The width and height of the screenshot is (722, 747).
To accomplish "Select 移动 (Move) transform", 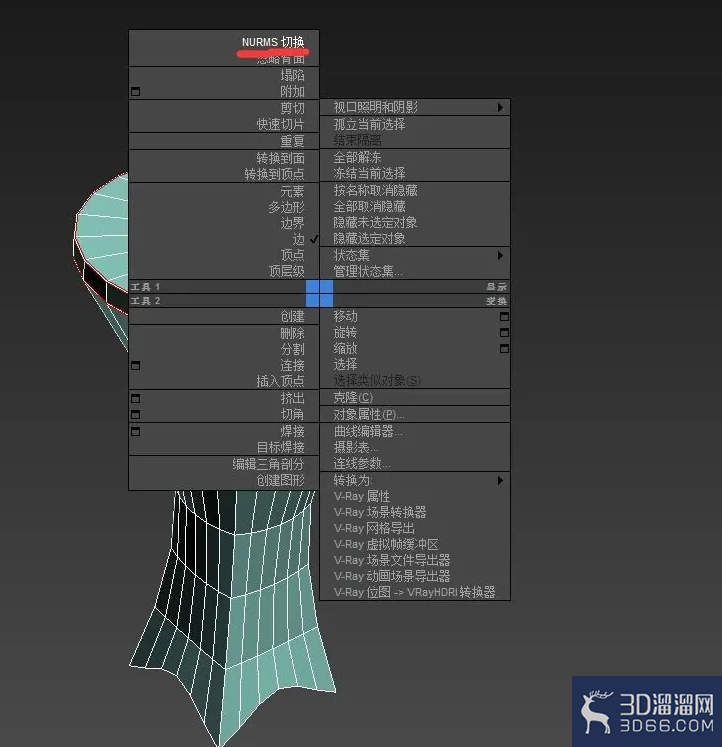I will pyautogui.click(x=345, y=316).
